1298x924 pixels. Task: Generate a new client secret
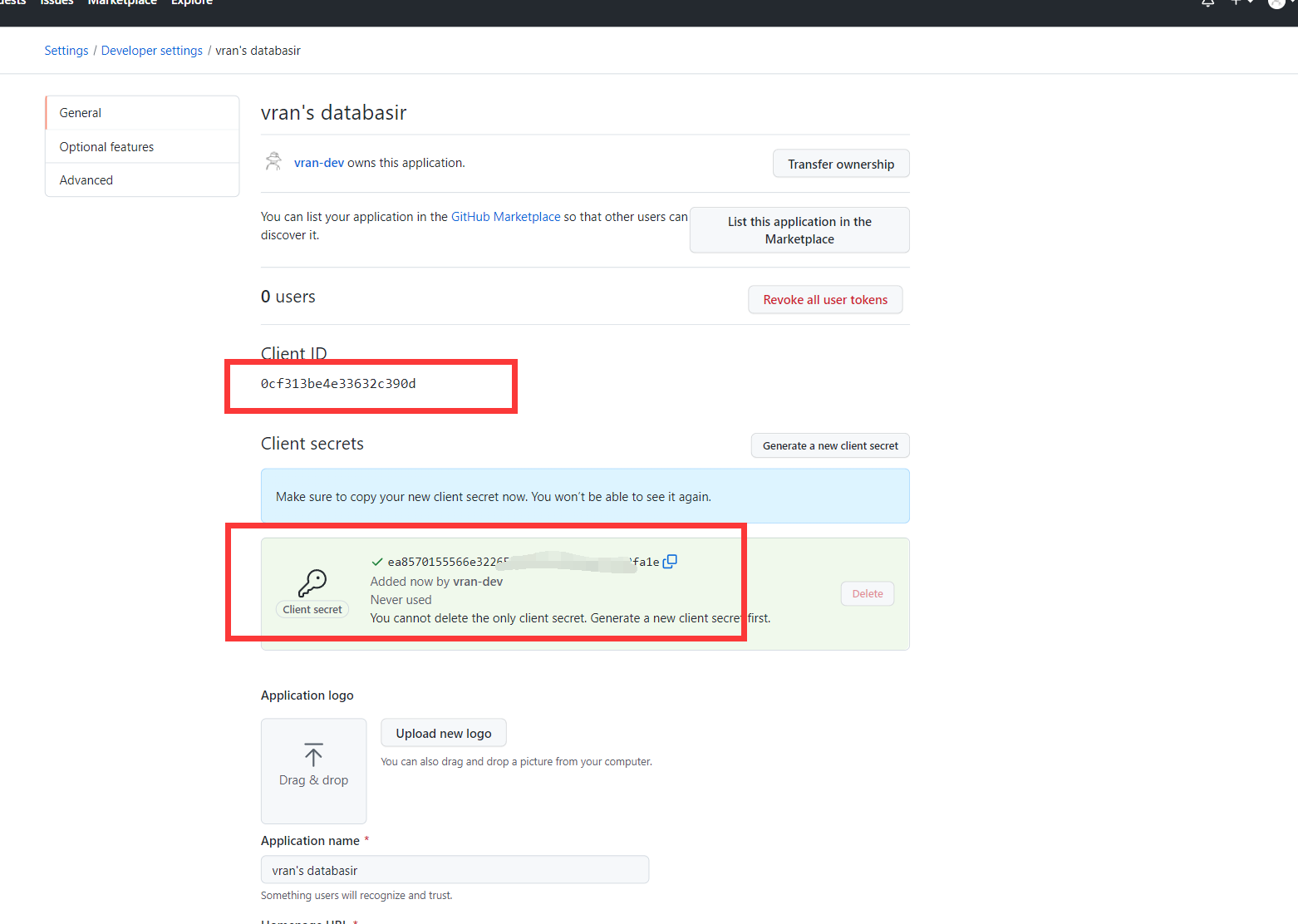[829, 445]
